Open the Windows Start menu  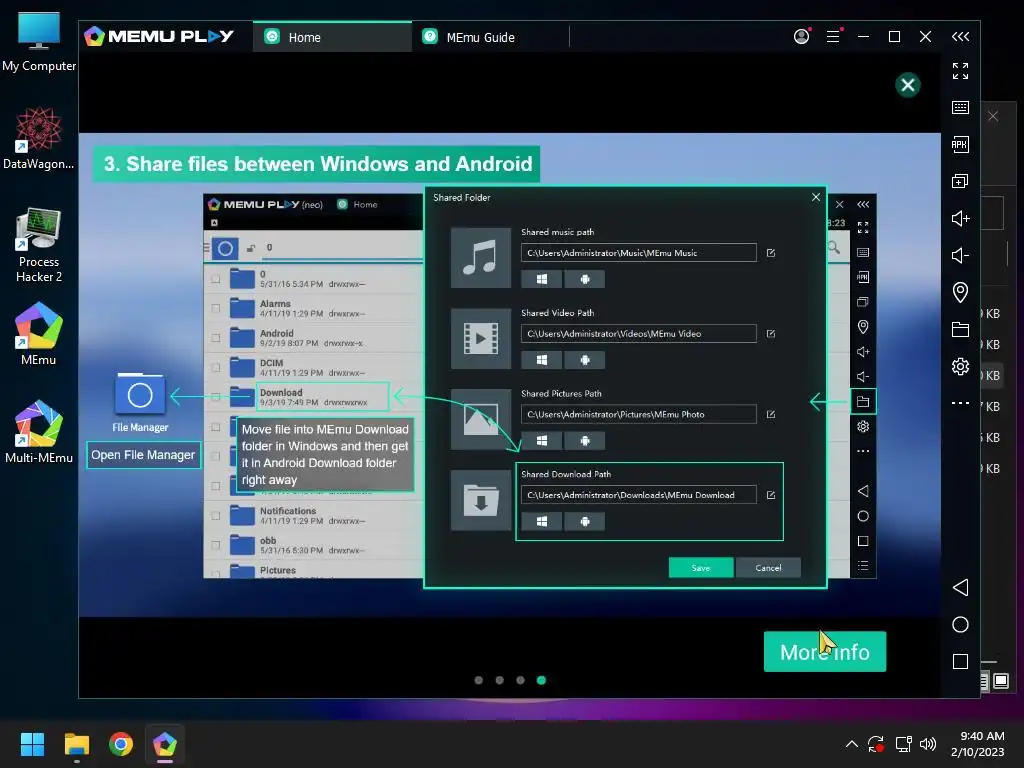tap(32, 744)
